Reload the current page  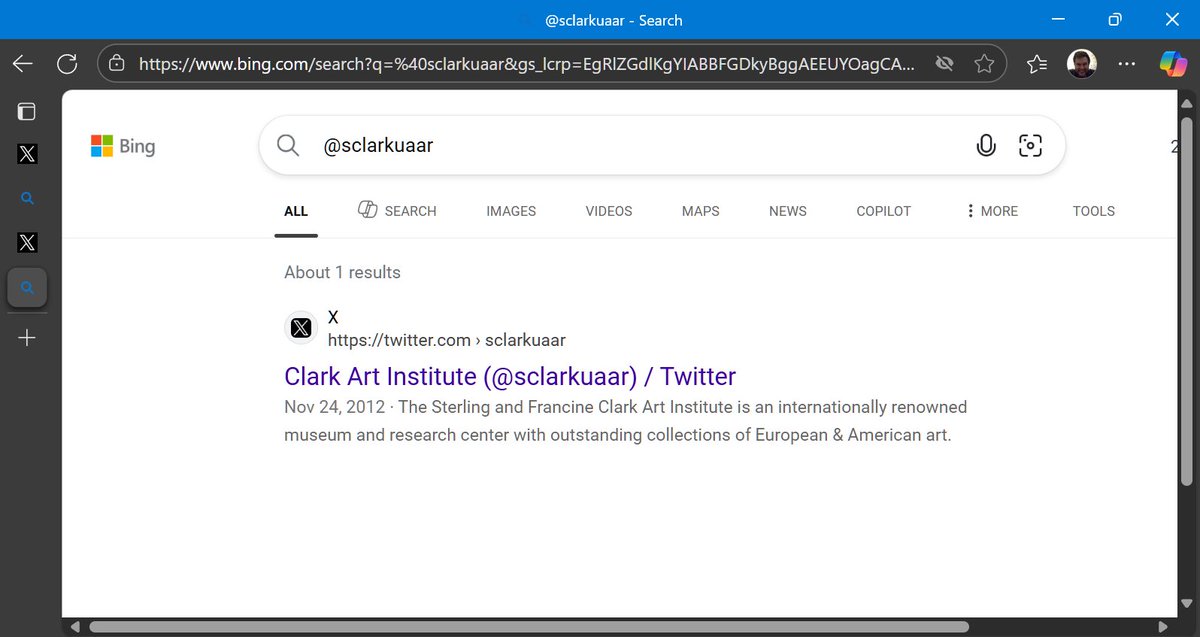[67, 64]
